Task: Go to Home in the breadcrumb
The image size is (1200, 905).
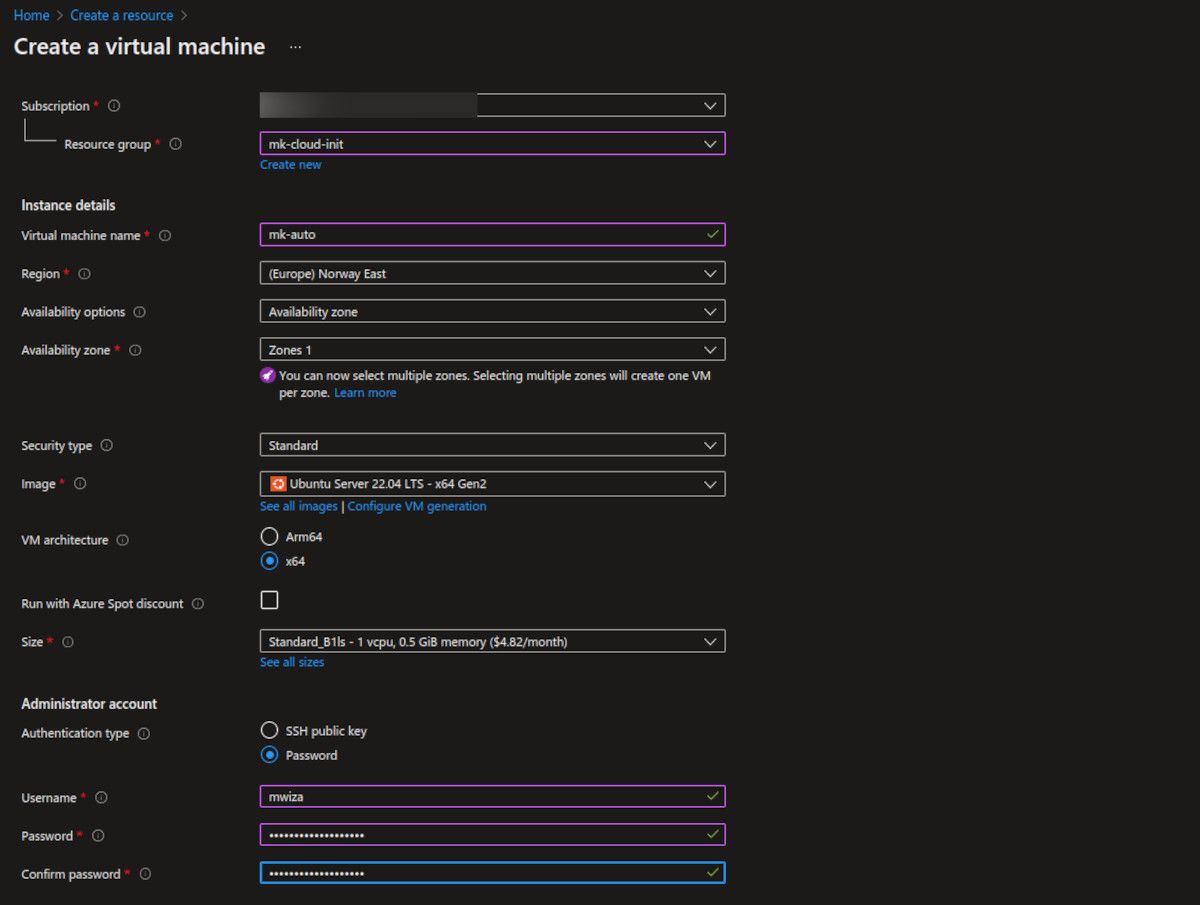Action: click(x=31, y=15)
